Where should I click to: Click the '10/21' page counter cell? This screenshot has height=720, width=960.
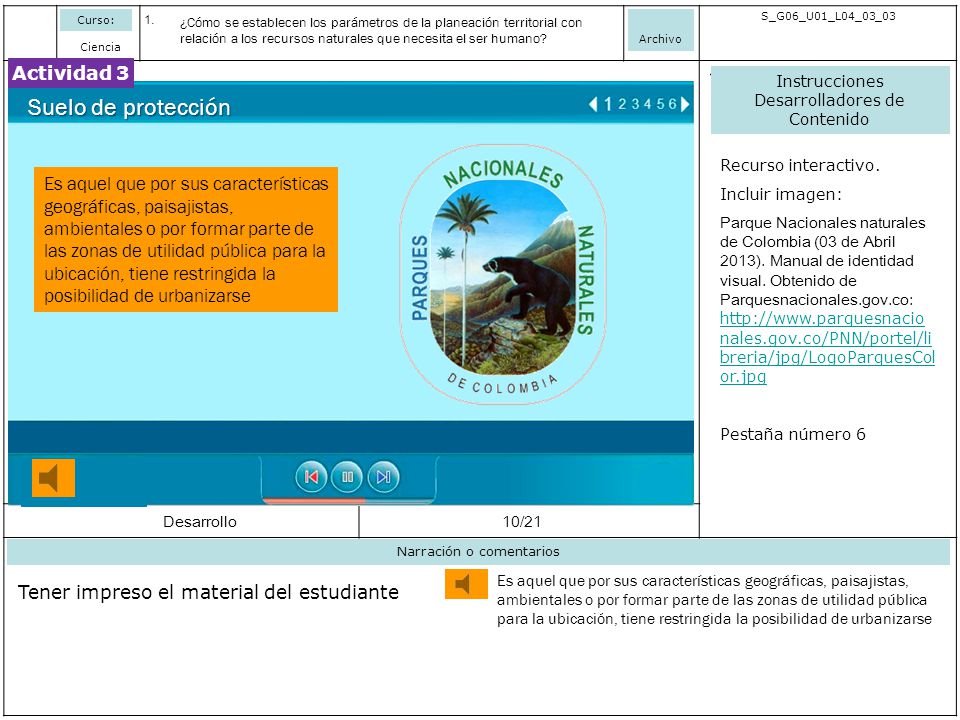(522, 522)
